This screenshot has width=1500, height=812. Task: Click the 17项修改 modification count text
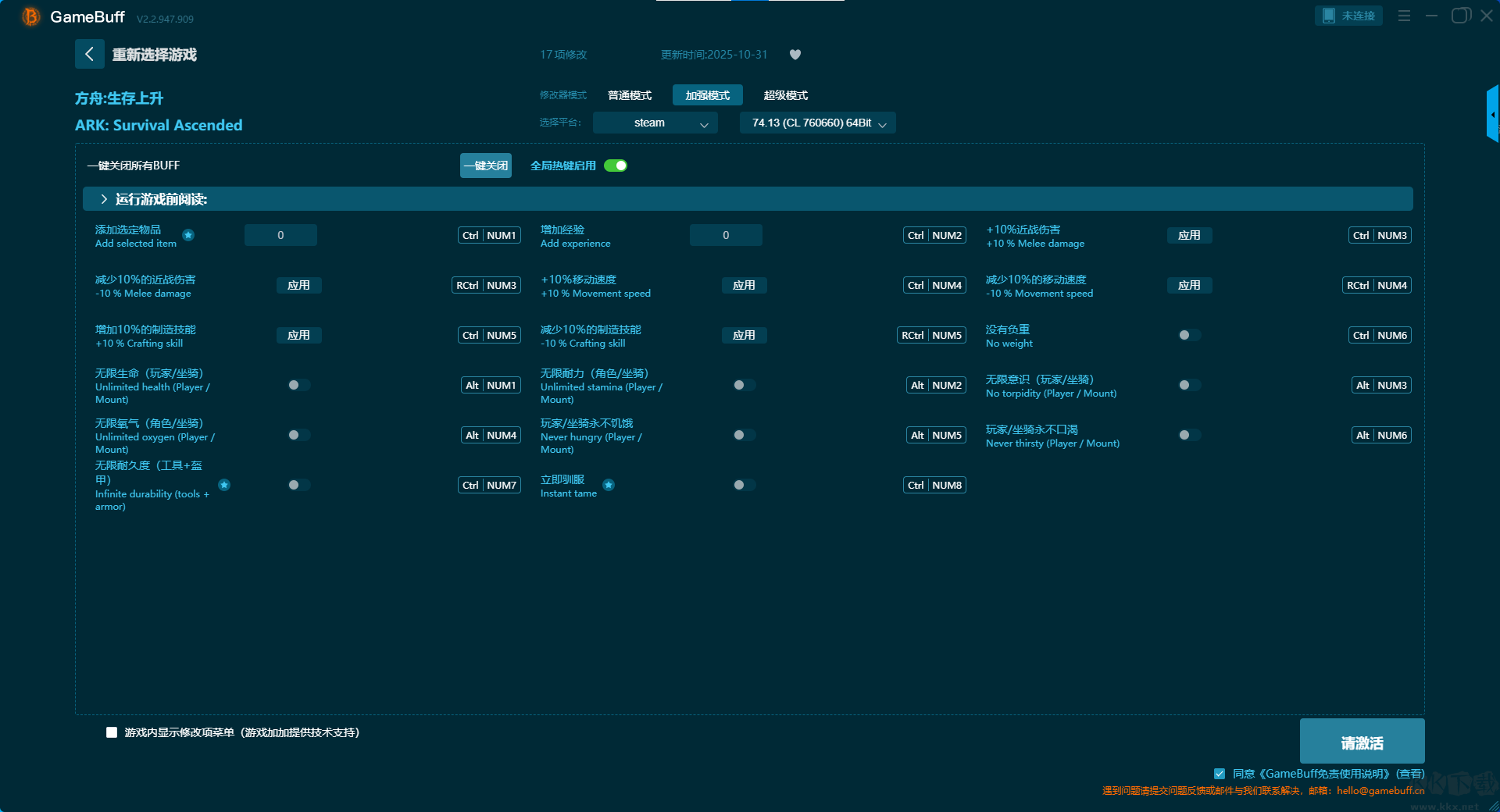click(563, 55)
